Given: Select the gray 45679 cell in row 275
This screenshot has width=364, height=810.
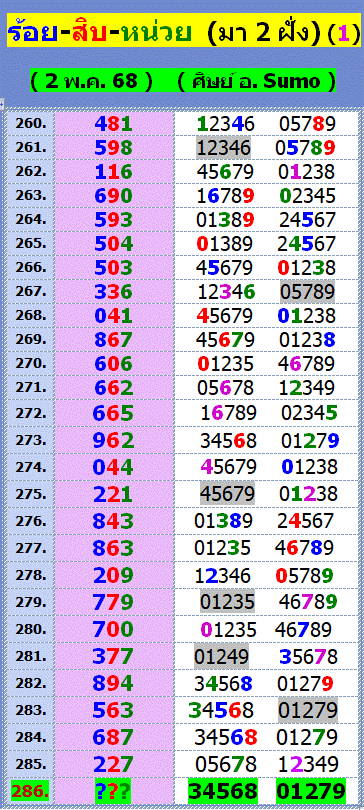Looking at the screenshot, I should coord(227,494).
